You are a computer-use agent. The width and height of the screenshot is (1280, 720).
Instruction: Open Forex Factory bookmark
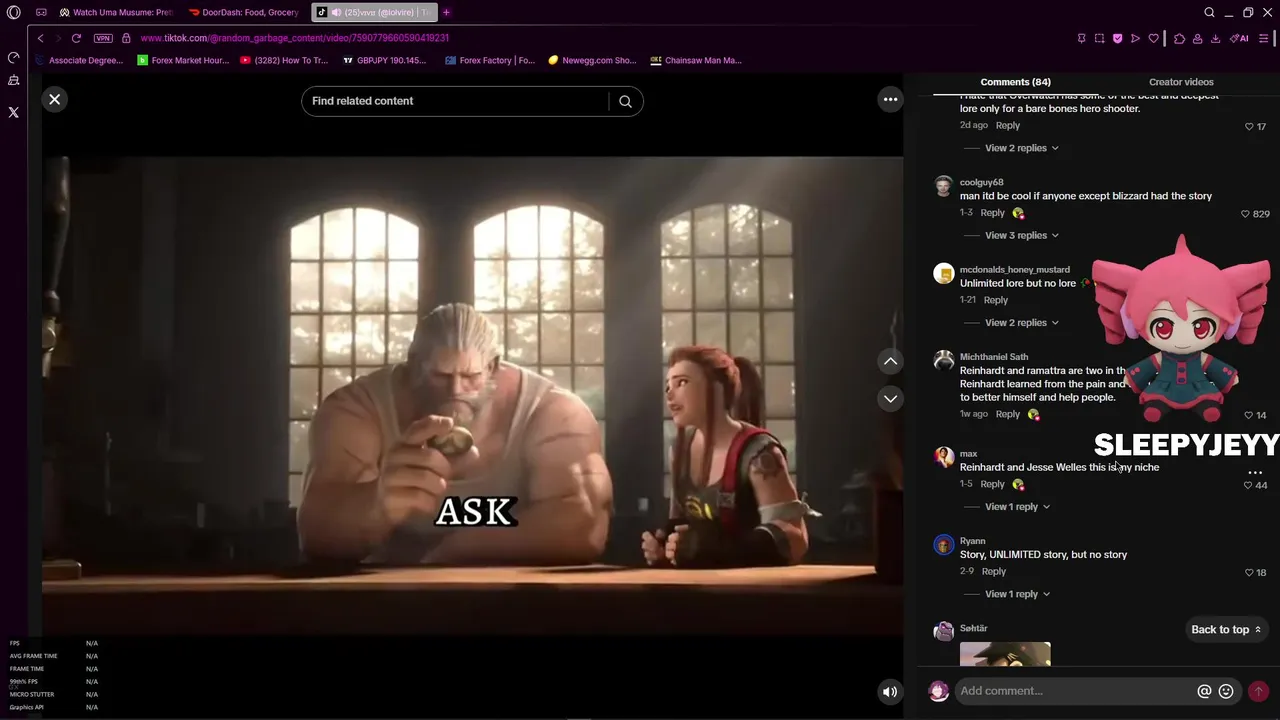click(x=490, y=60)
